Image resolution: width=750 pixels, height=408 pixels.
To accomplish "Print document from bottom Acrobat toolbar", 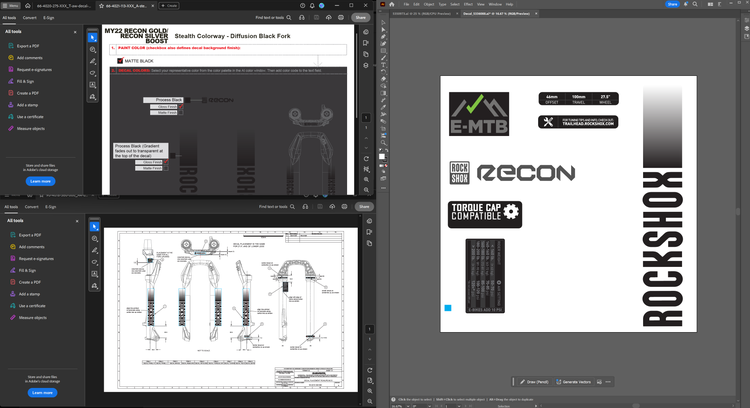I will 344,207.
